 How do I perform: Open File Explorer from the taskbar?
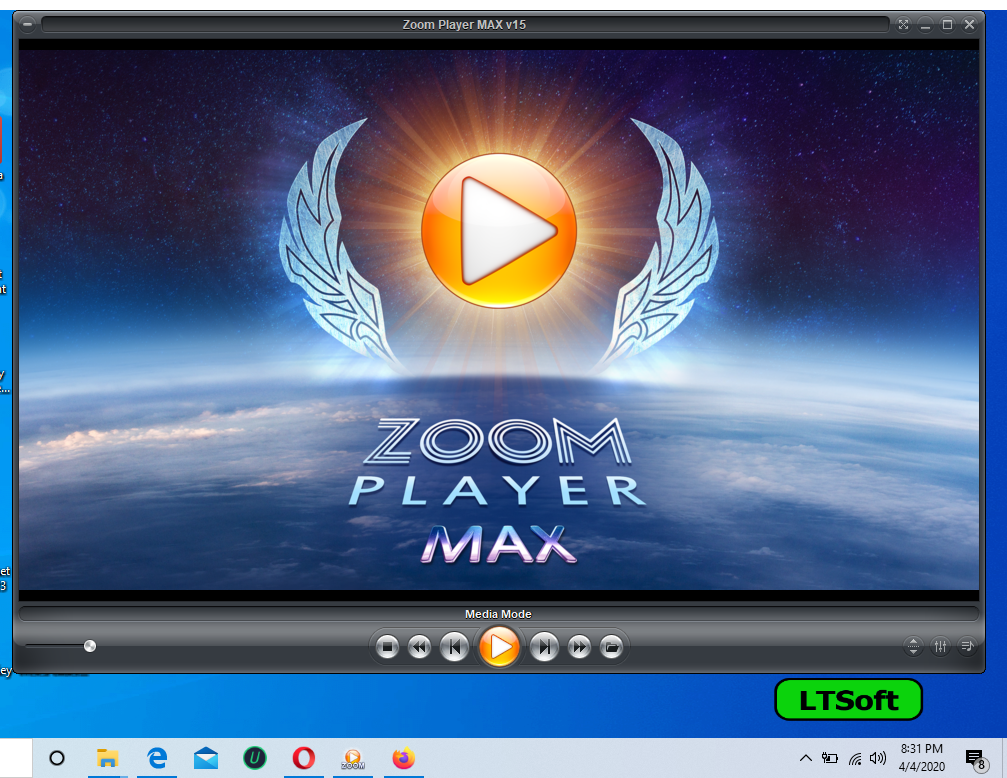pyautogui.click(x=107, y=759)
